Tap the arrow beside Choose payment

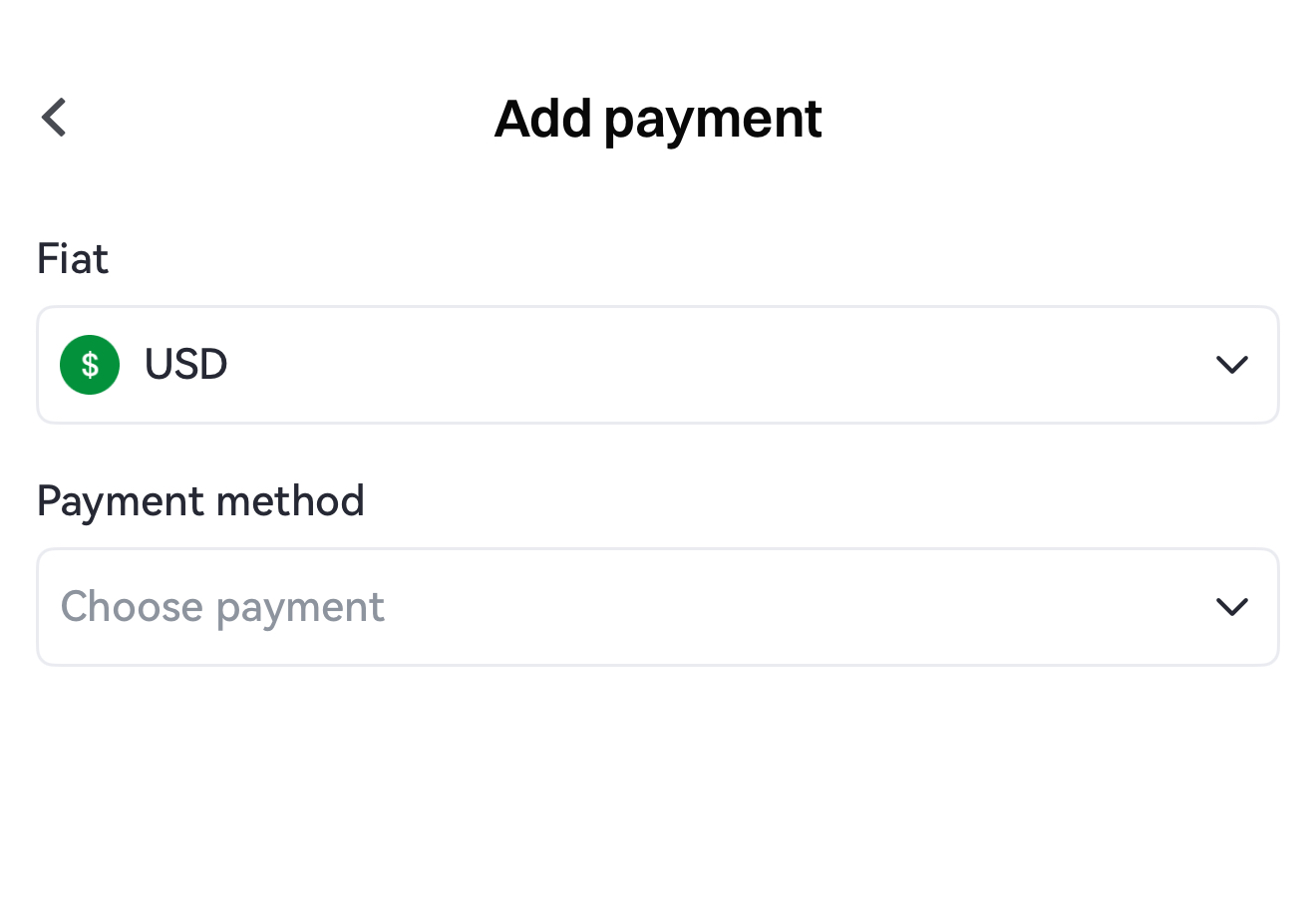pyautogui.click(x=1232, y=607)
